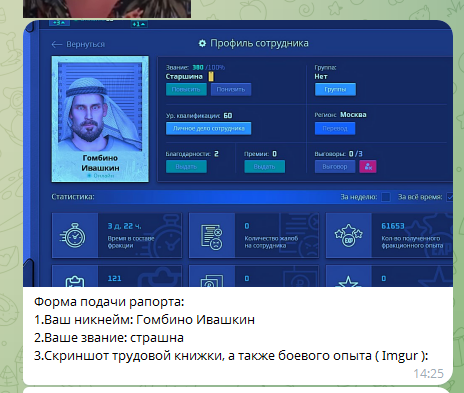This screenshot has width=464, height=393.
Task: Click the Выговоры counter 0/3
Action: (x=355, y=154)
